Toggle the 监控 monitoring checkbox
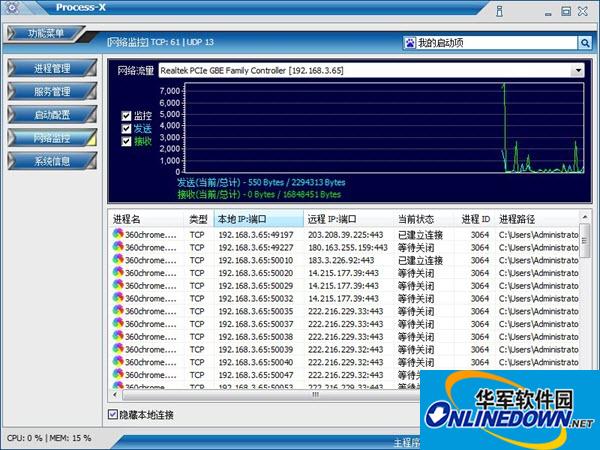600x450 pixels. 126,116
